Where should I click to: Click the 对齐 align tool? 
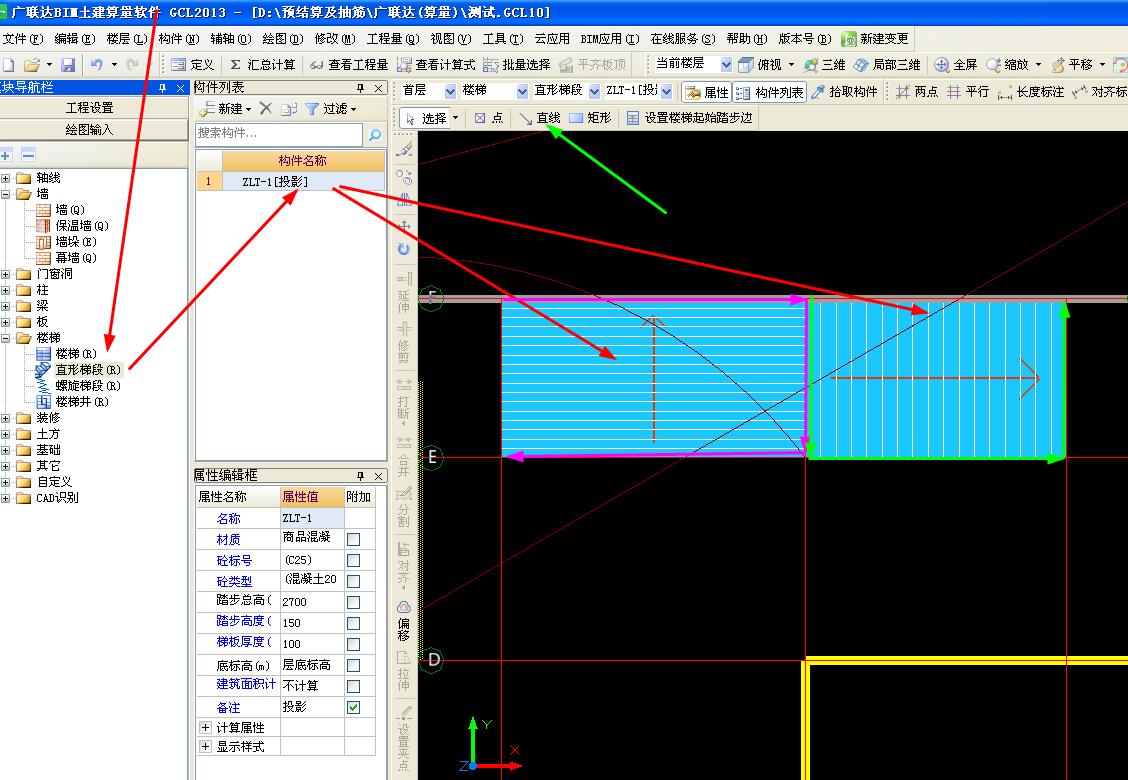point(404,564)
